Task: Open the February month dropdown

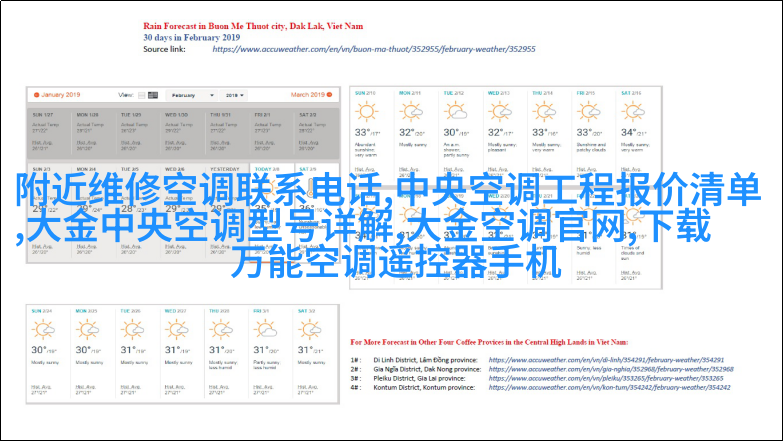Action: (x=192, y=95)
